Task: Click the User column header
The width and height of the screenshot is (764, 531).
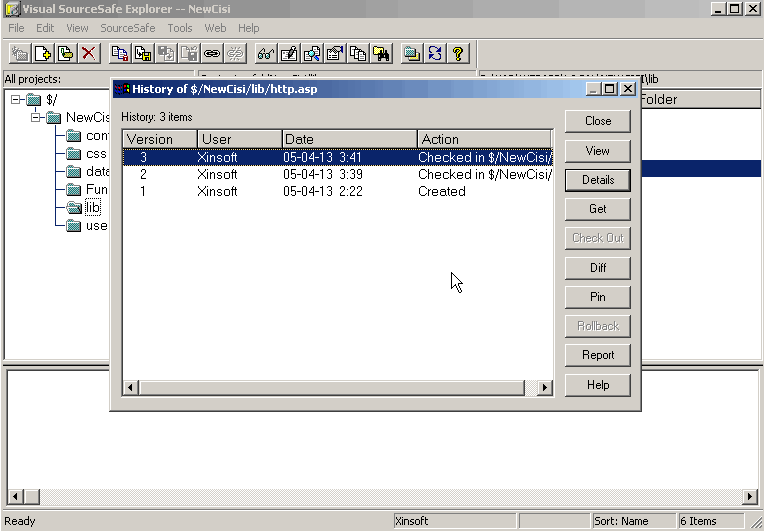Action: pyautogui.click(x=240, y=139)
